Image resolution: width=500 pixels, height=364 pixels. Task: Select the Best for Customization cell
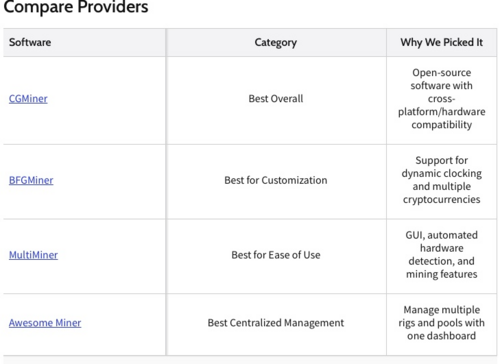(276, 180)
